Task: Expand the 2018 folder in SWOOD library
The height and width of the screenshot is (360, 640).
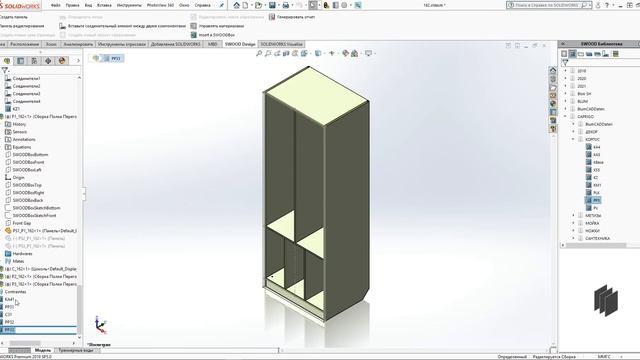Action: pyautogui.click(x=565, y=71)
